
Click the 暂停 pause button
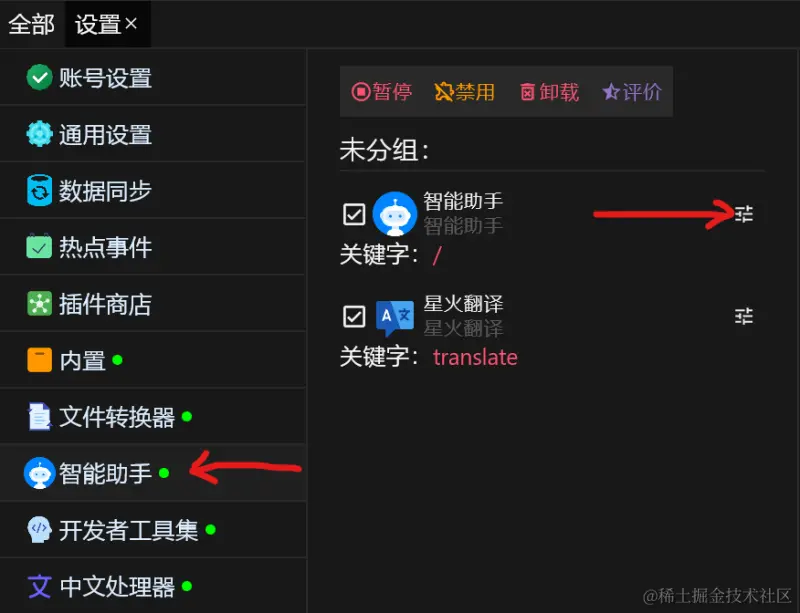[382, 92]
